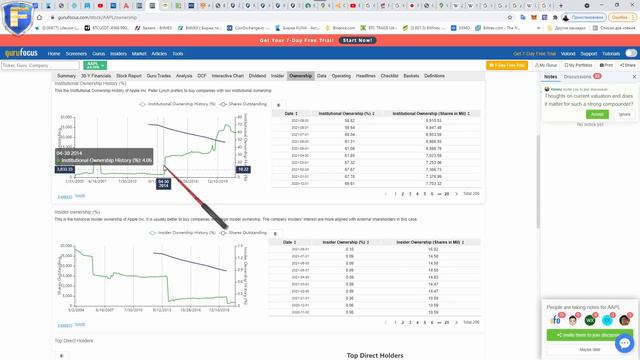Click the WX note-taker avatar

590,320
